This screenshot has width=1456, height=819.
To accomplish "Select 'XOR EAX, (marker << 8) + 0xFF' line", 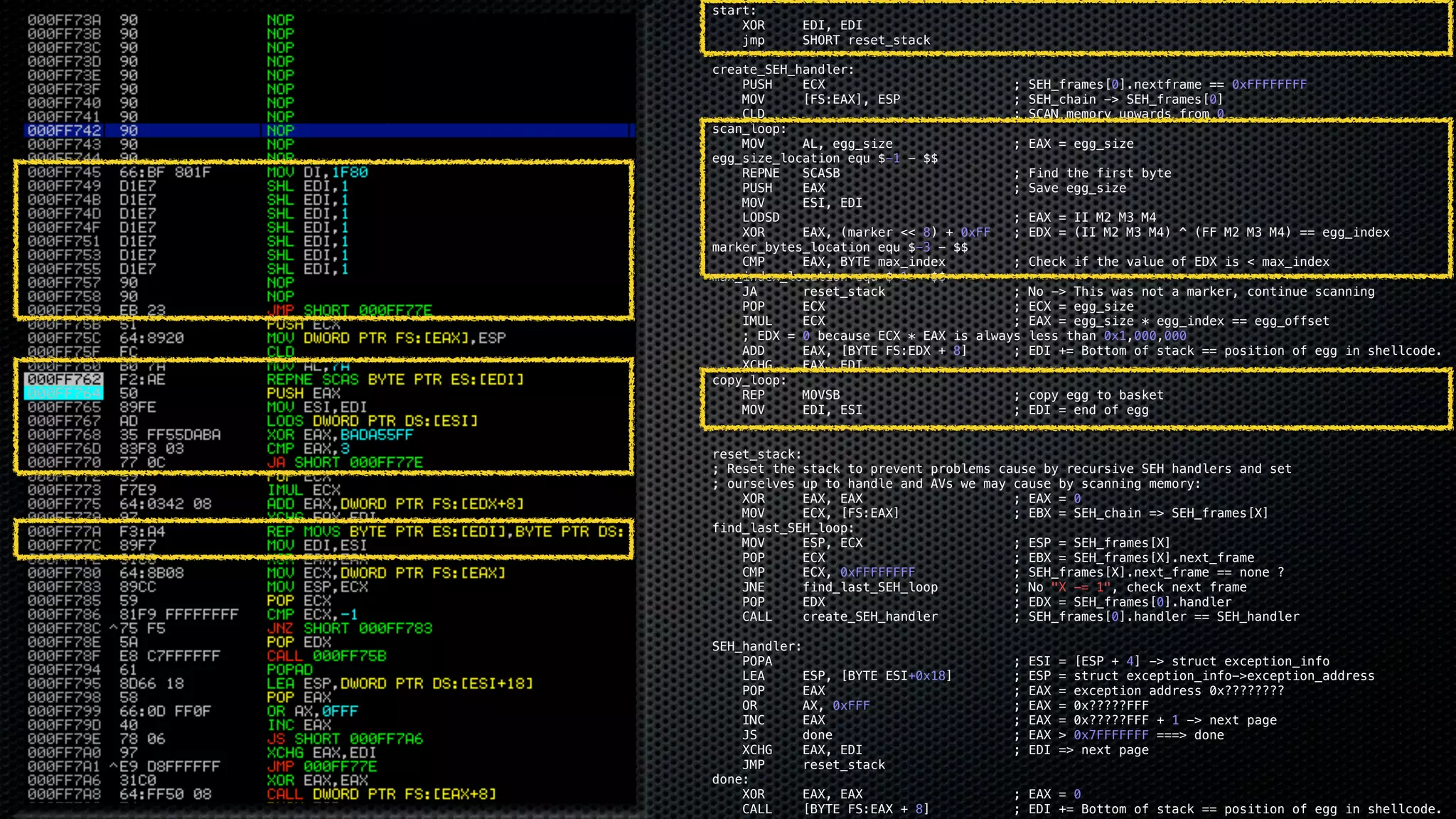I will (866, 232).
